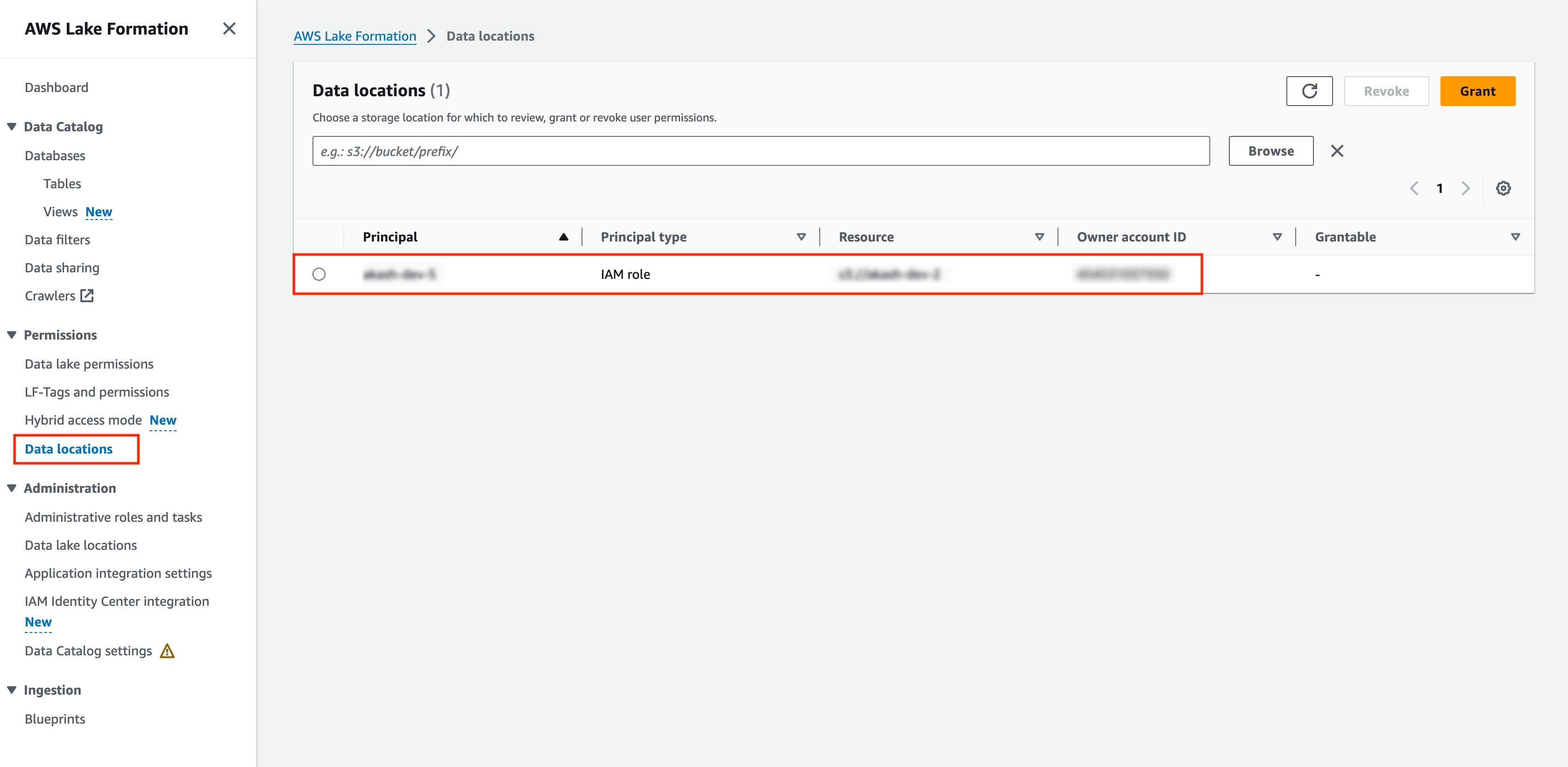
Task: Open IAM Identity Center integration
Action: 117,602
